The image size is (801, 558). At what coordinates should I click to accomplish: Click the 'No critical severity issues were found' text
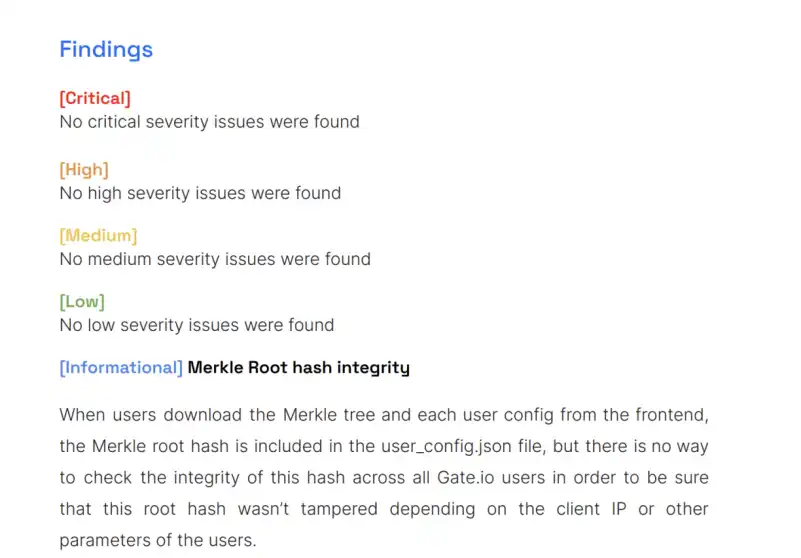[x=209, y=122]
